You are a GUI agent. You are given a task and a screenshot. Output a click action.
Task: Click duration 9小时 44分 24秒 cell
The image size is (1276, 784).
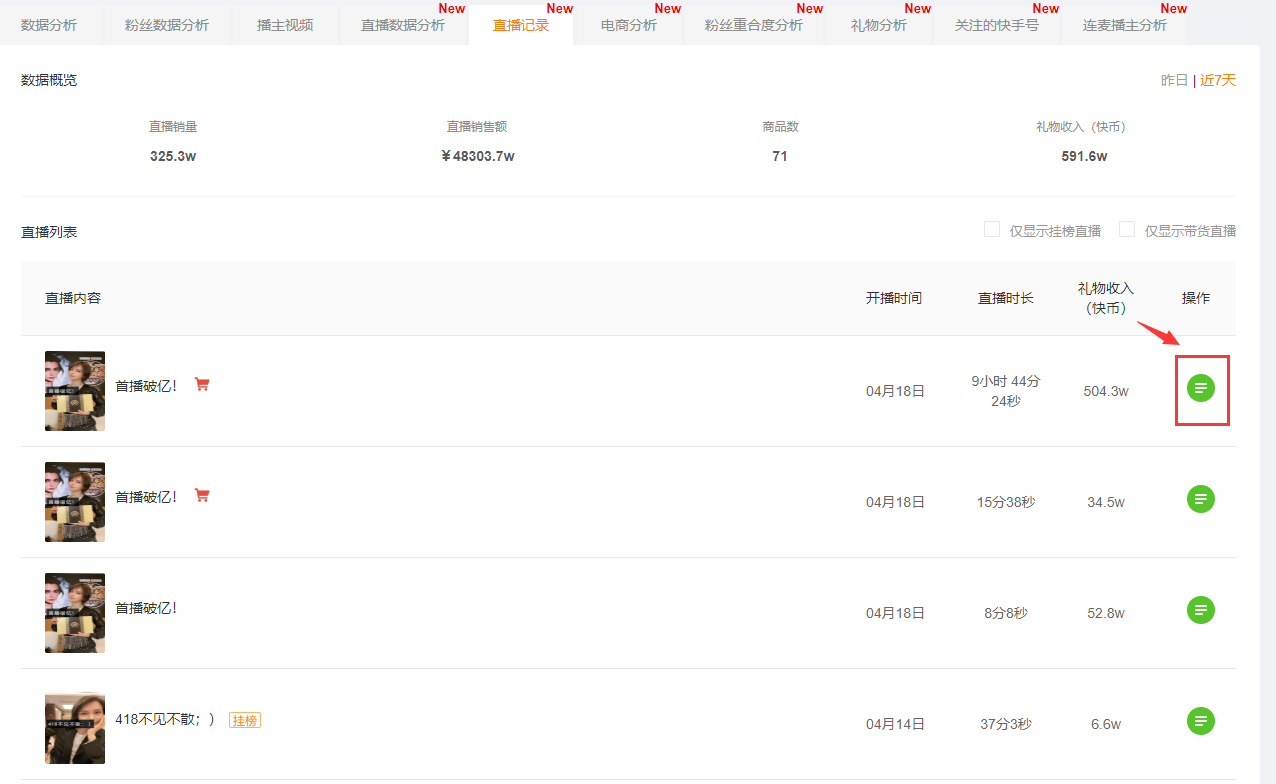point(1006,391)
